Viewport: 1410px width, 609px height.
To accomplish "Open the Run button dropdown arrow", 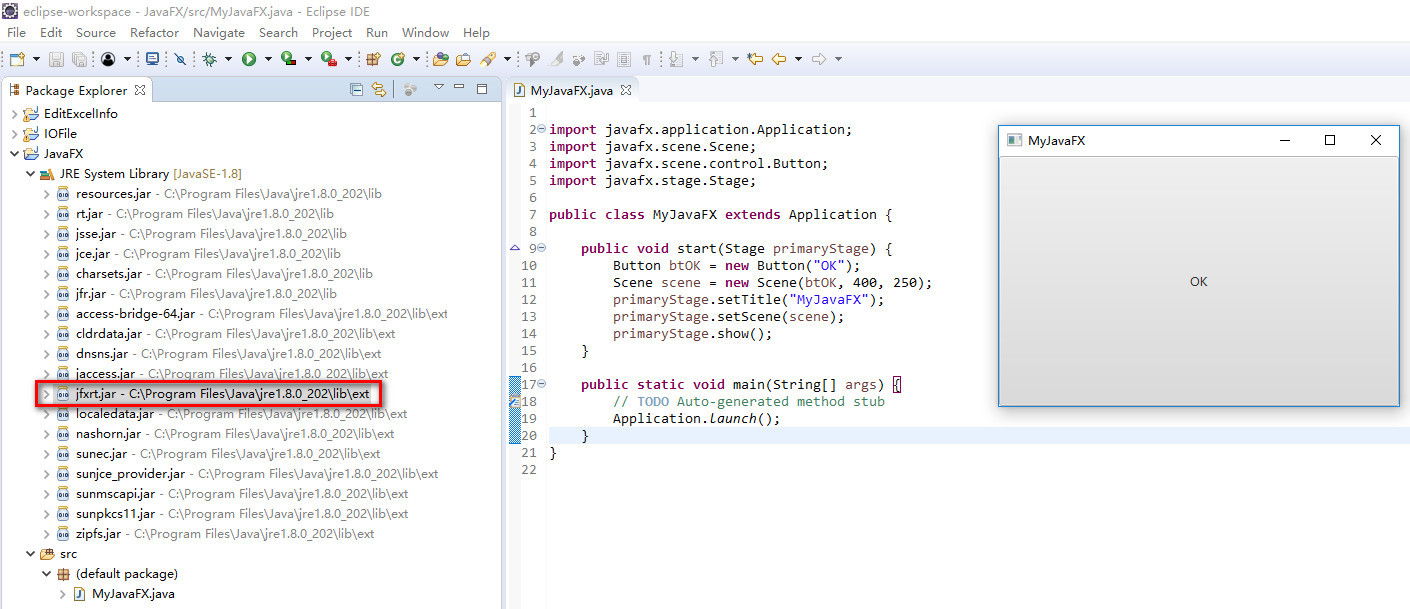I will pyautogui.click(x=268, y=59).
